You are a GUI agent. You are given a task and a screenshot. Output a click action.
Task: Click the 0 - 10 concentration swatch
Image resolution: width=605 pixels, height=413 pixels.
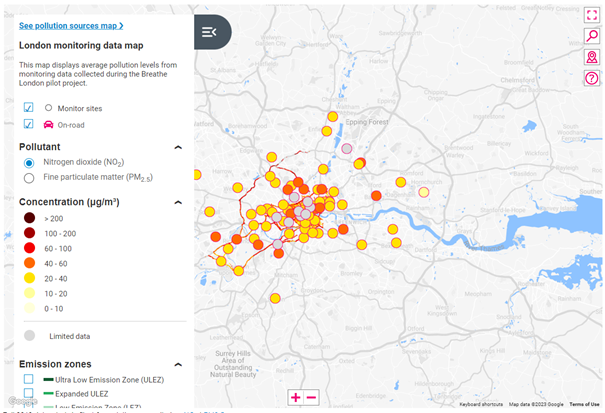[29, 308]
